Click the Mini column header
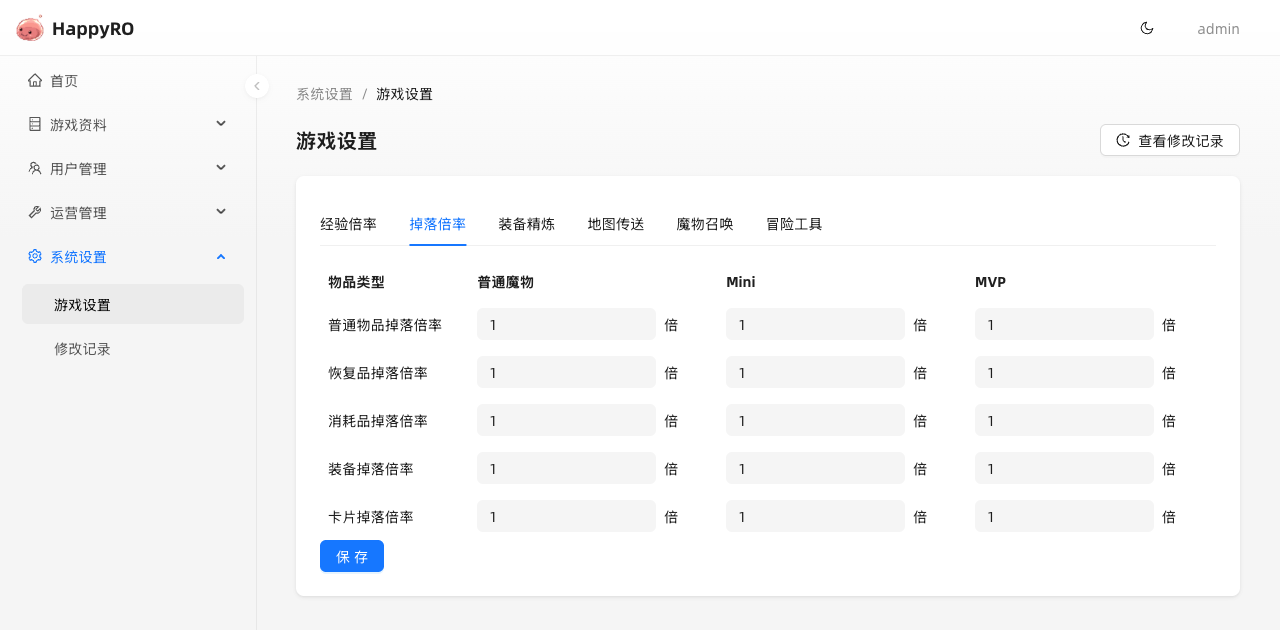Image resolution: width=1280 pixels, height=630 pixels. [x=740, y=282]
